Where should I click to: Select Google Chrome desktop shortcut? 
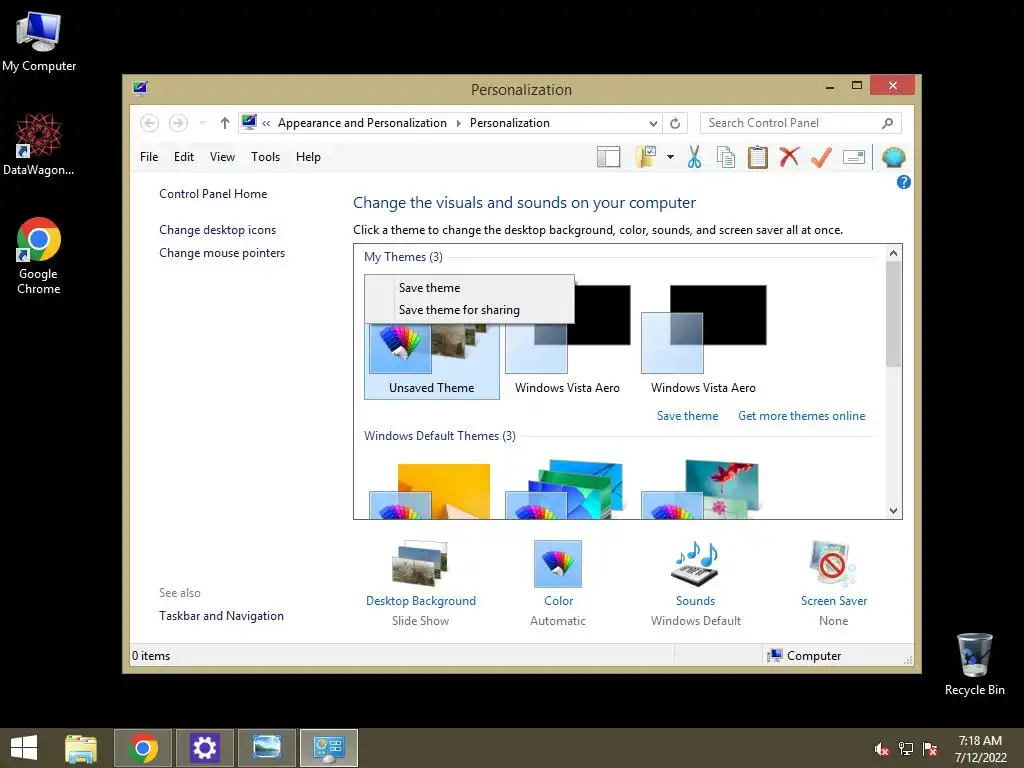[39, 256]
